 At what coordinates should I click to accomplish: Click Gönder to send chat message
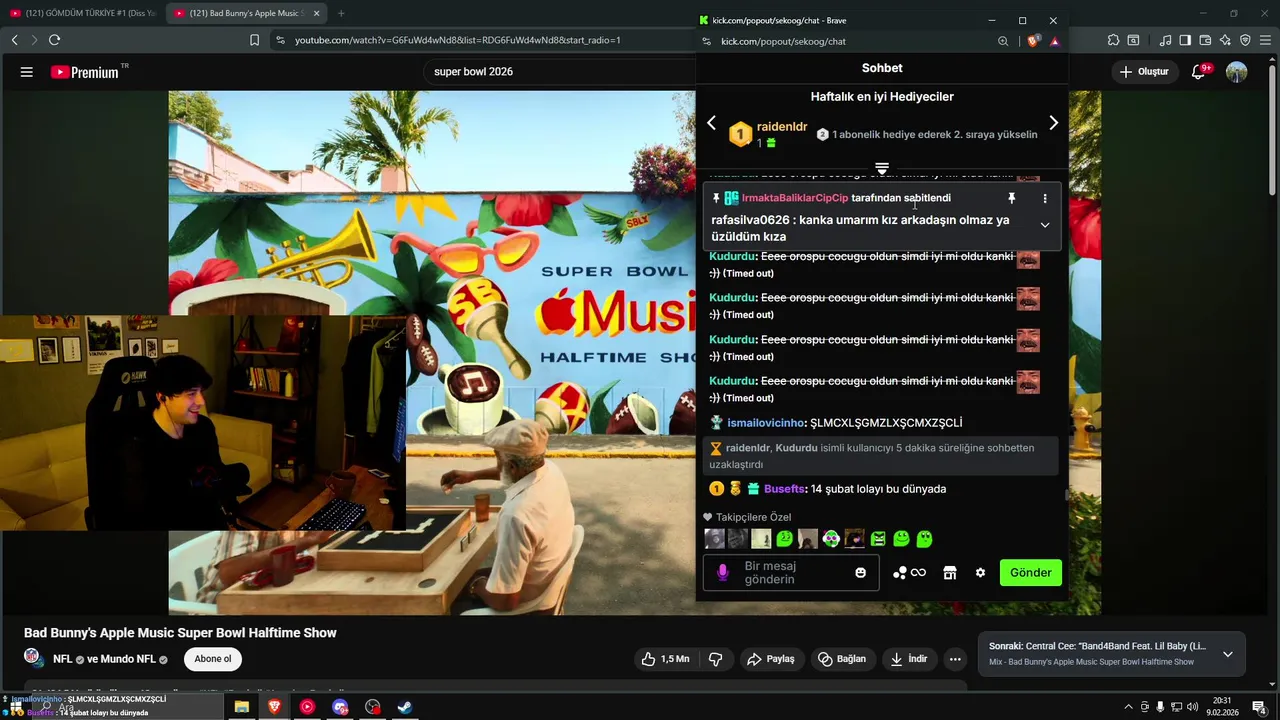[x=1030, y=573]
